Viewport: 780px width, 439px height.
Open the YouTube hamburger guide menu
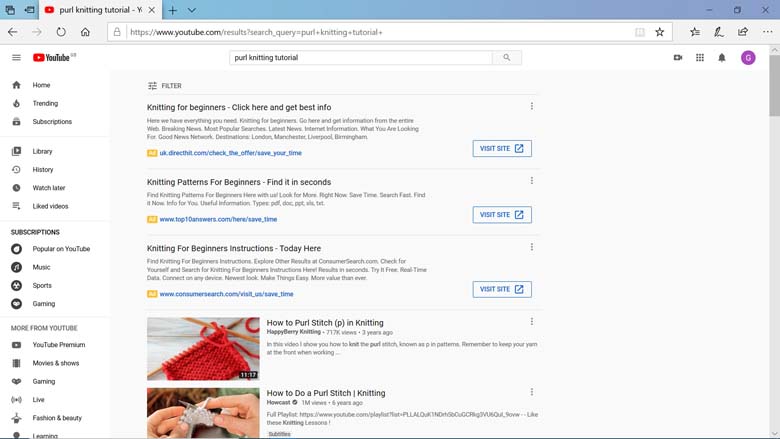tap(16, 58)
